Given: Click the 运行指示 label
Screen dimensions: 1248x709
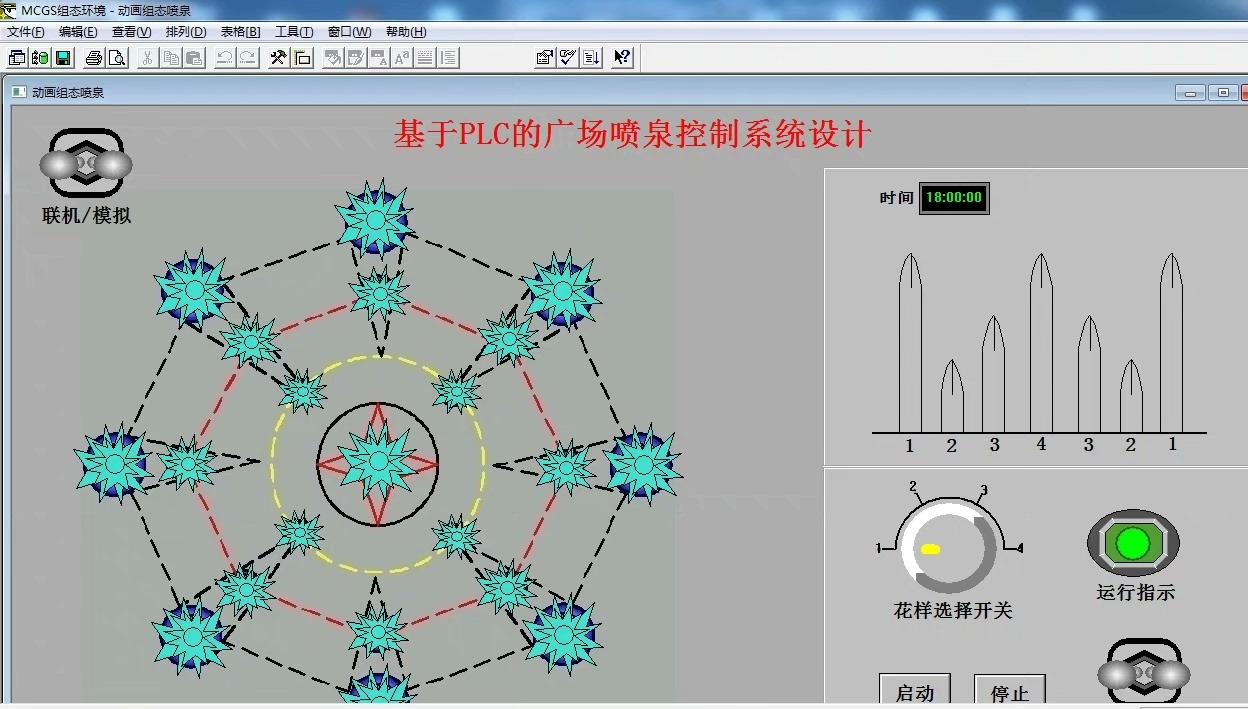Looking at the screenshot, I should 1136,592.
